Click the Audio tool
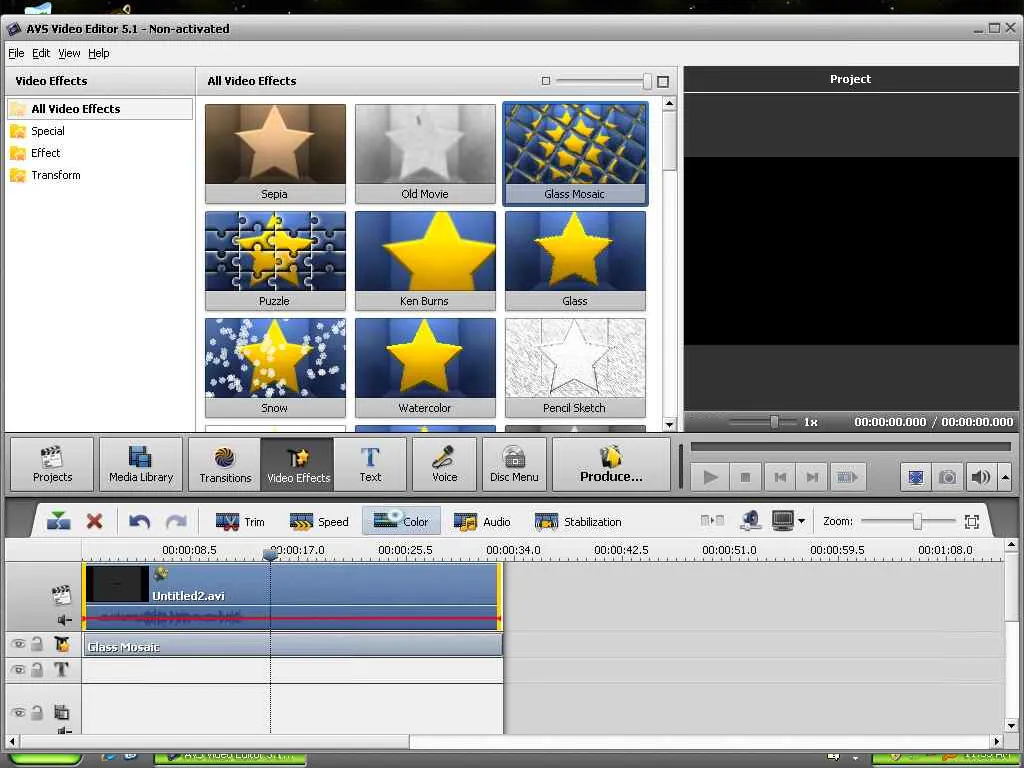 [482, 521]
